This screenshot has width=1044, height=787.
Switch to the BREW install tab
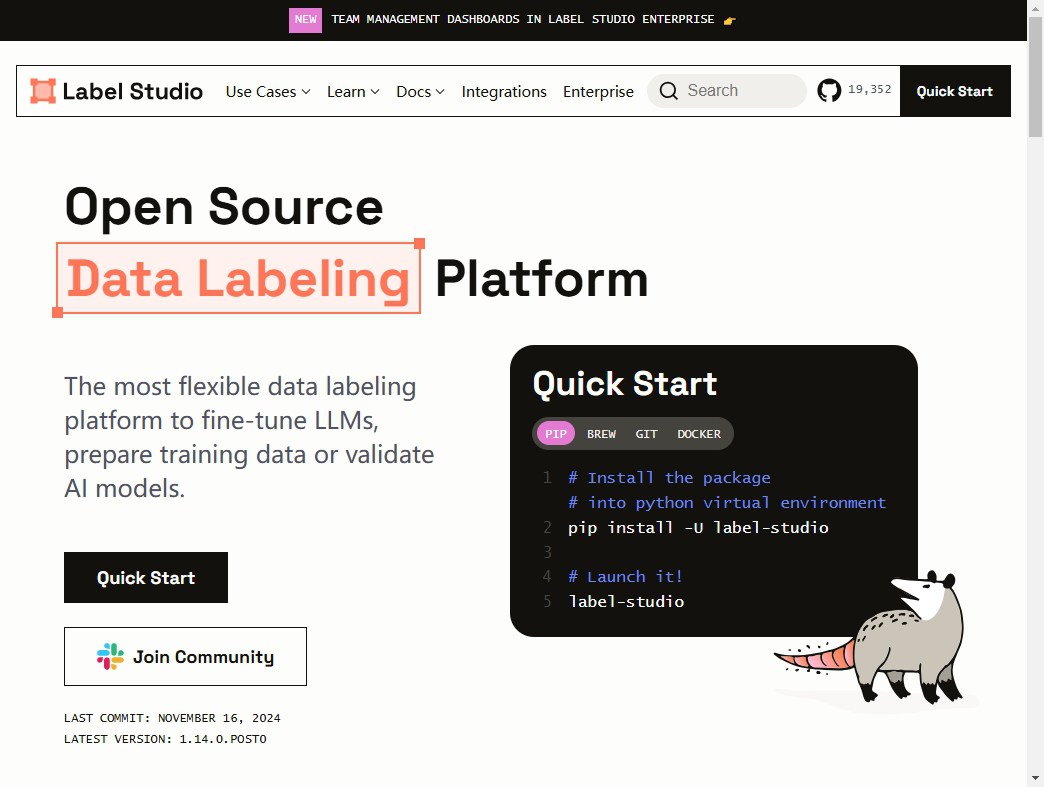601,434
